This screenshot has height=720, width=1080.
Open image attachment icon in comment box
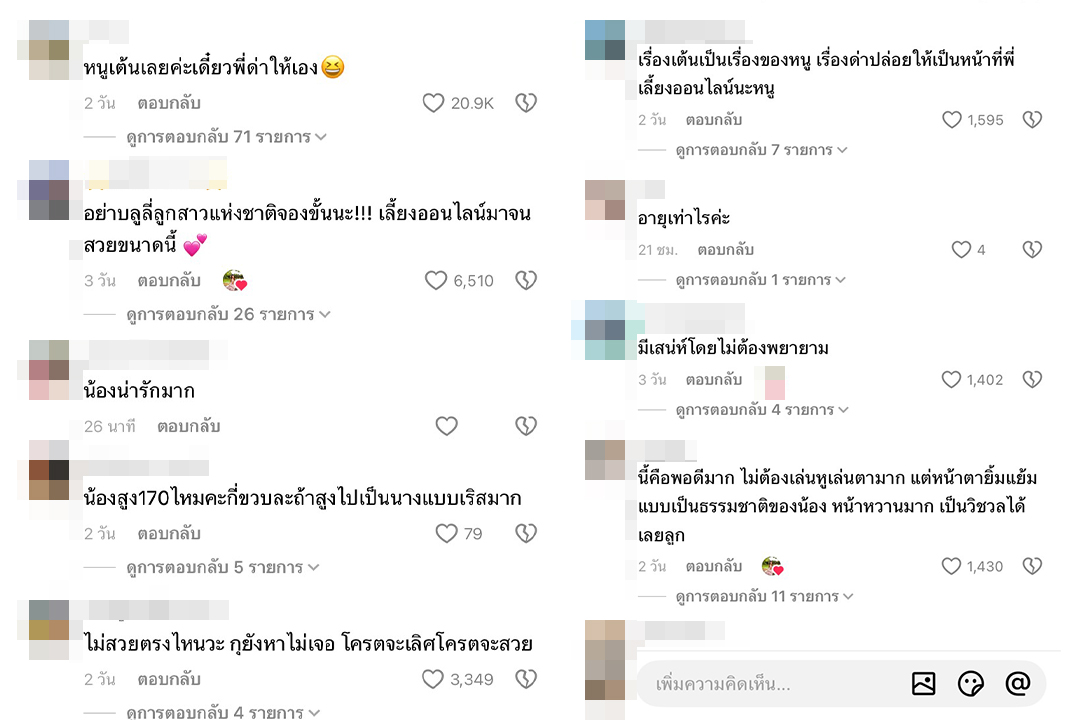pyautogui.click(x=923, y=683)
